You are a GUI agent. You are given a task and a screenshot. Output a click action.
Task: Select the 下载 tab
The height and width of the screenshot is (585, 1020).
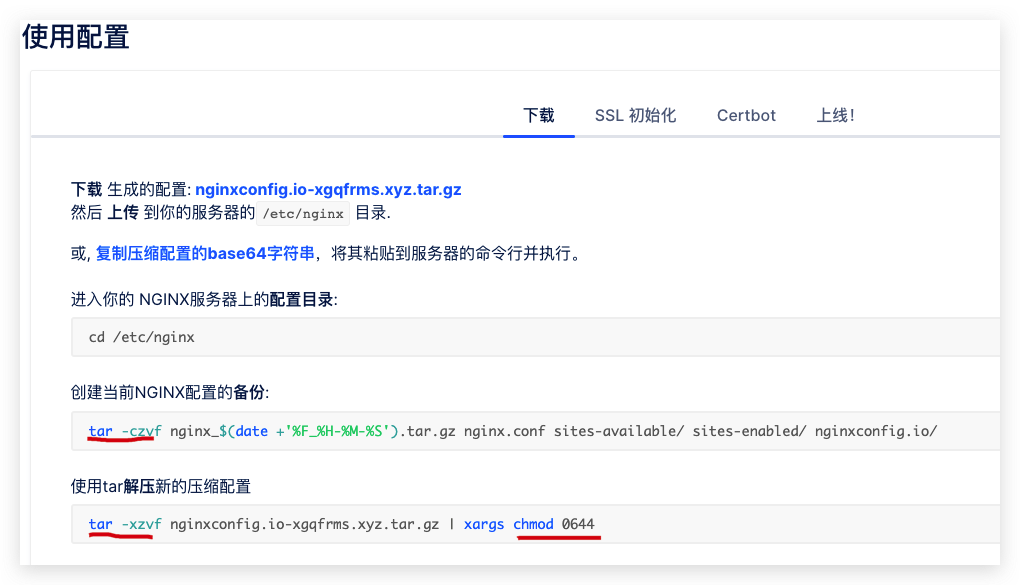pyautogui.click(x=539, y=115)
